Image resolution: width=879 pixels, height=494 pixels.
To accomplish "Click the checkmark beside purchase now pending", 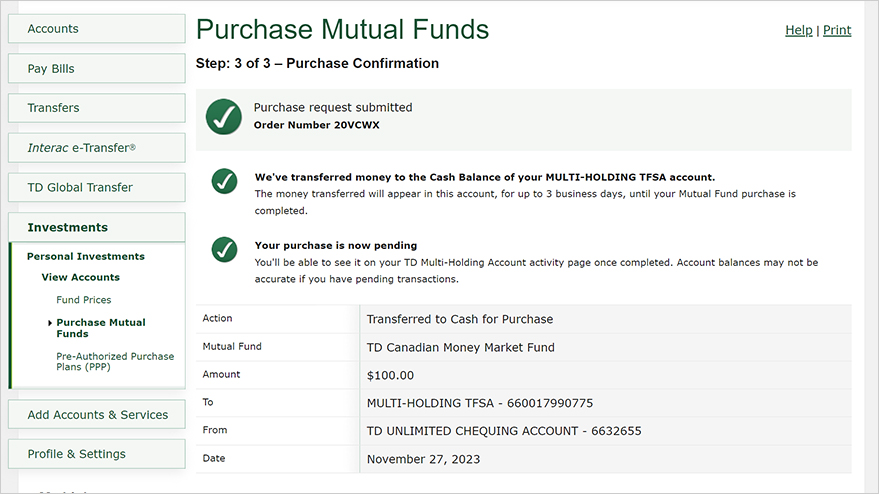I will (224, 250).
